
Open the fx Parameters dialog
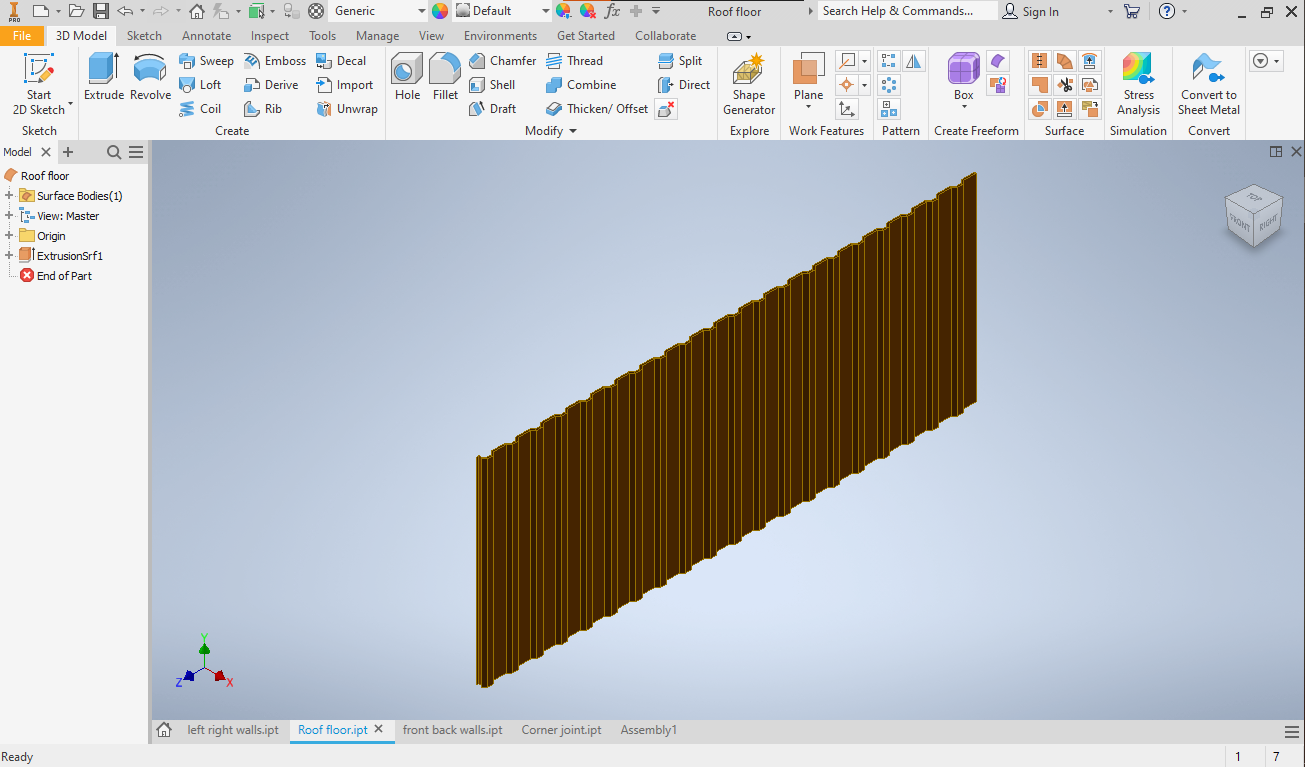click(x=612, y=11)
